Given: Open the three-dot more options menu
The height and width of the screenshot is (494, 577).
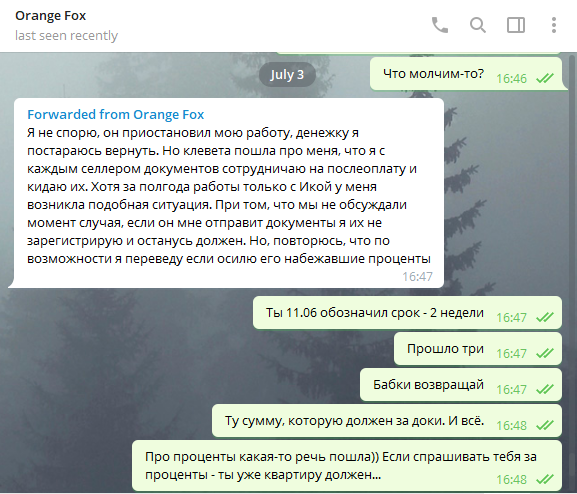Looking at the screenshot, I should [554, 25].
